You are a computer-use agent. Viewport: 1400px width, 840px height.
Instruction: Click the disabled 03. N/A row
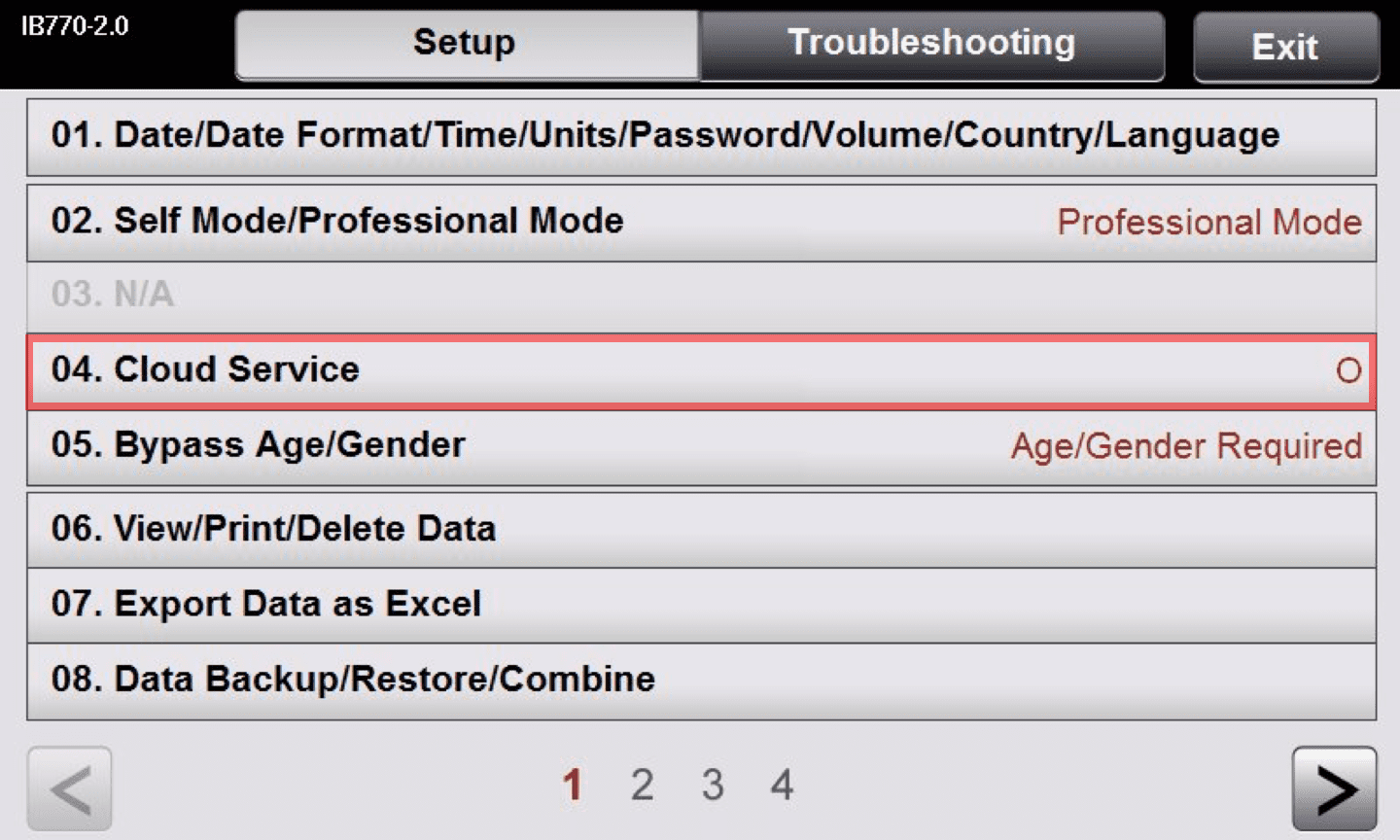point(701,296)
